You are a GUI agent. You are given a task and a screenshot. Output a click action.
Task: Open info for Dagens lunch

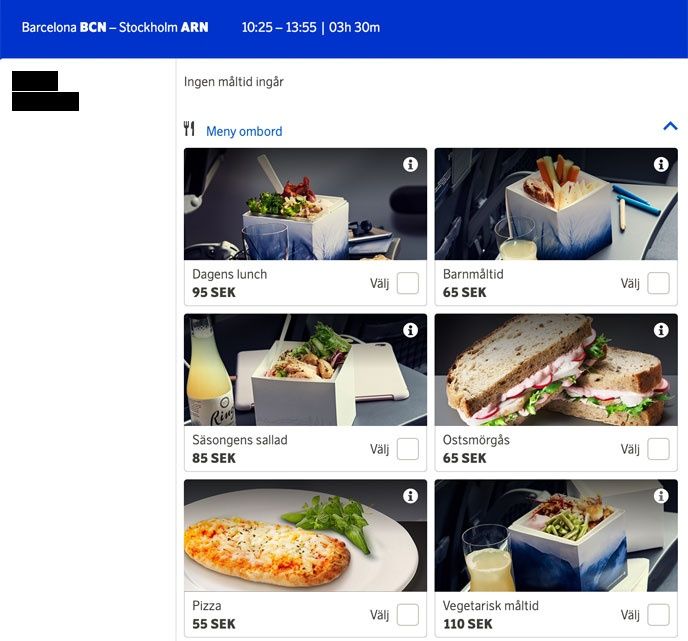coord(410,165)
